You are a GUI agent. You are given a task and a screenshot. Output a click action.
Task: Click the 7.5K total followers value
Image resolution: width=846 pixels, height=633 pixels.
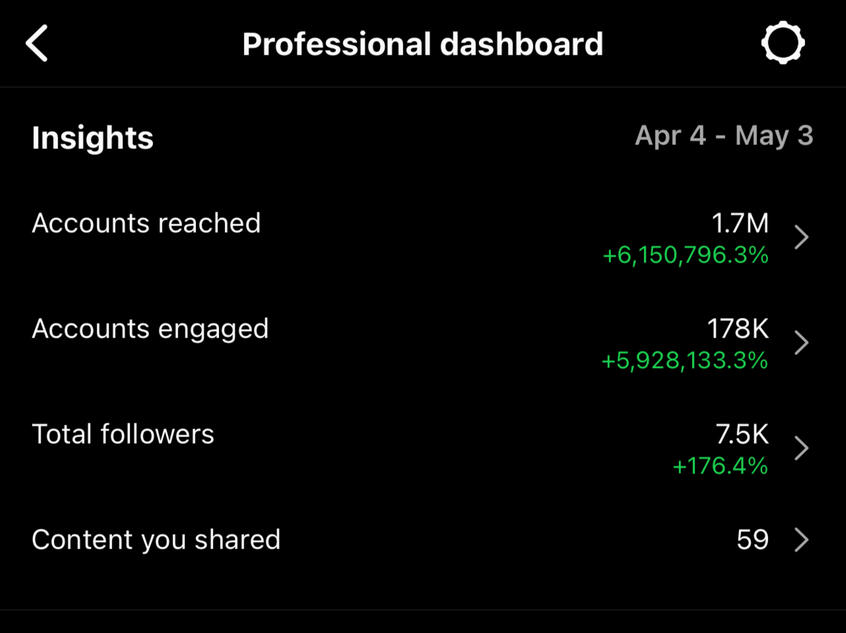[x=742, y=435]
